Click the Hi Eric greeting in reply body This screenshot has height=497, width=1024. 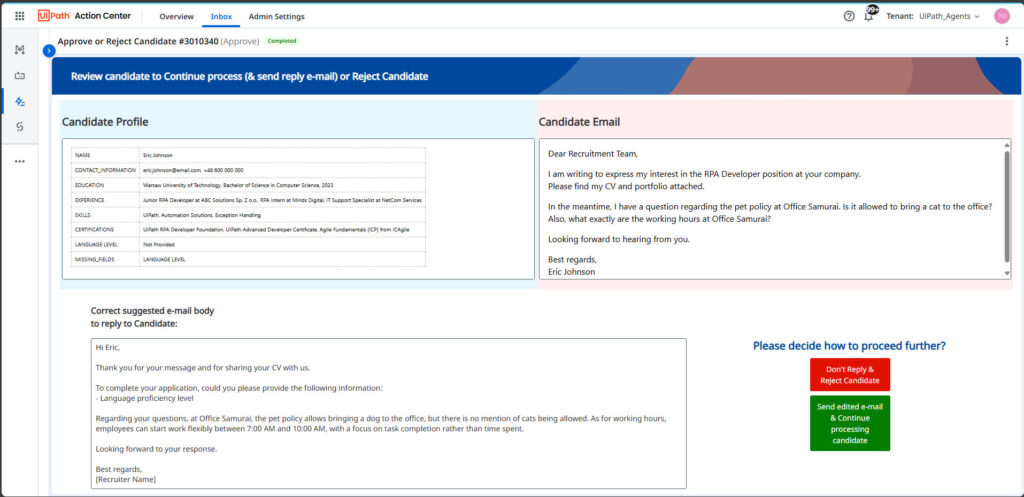coord(108,347)
